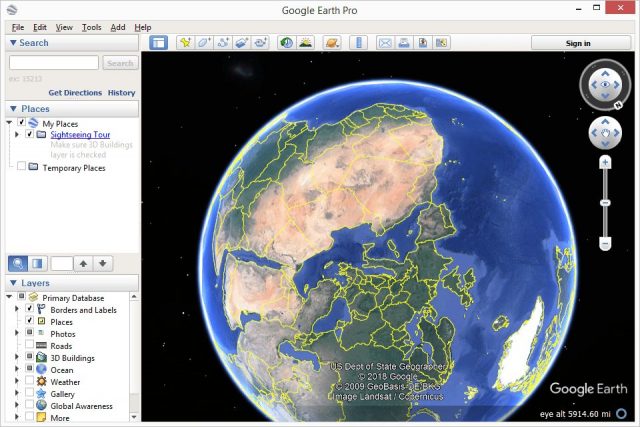Enable the Roads layer checkbox
The image size is (640, 427).
tap(29, 345)
